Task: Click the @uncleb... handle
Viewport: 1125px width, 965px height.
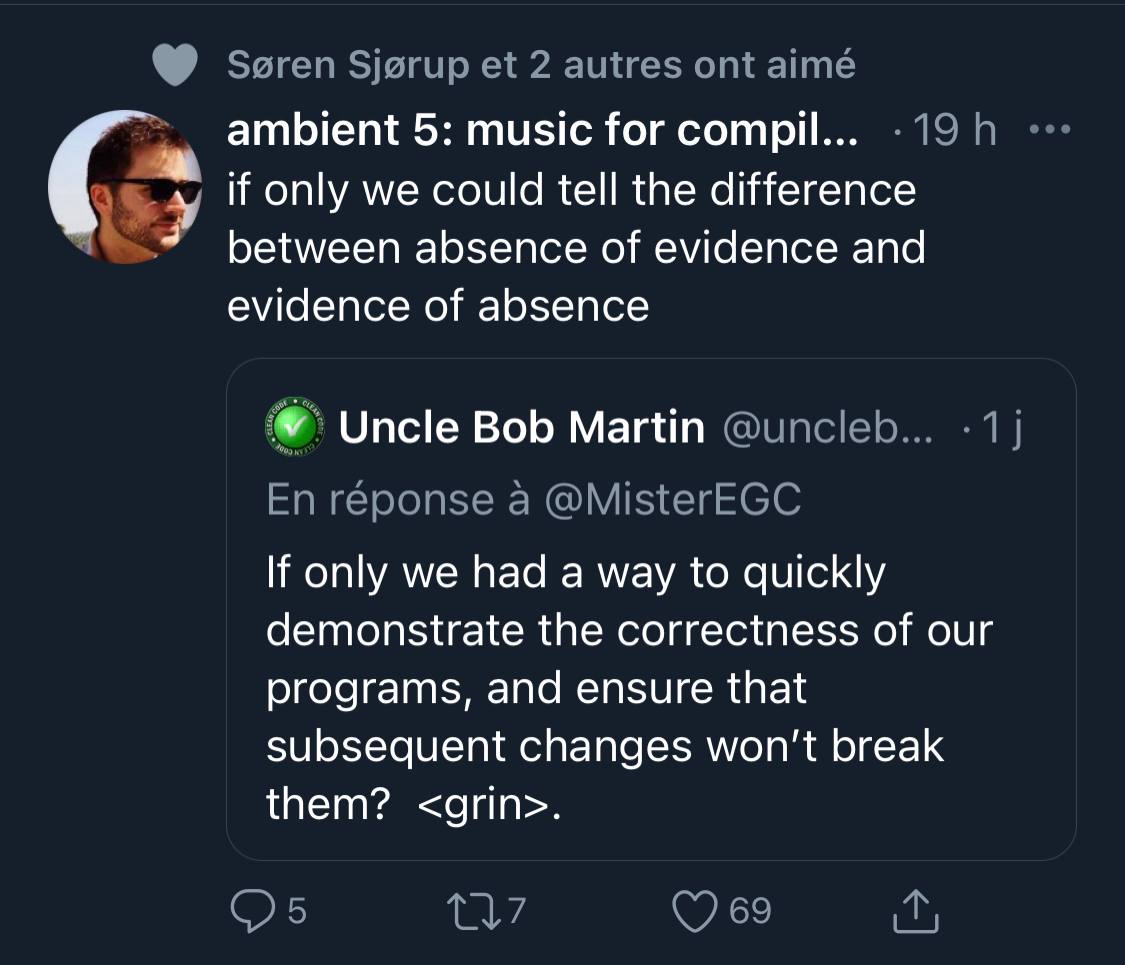Action: (826, 429)
